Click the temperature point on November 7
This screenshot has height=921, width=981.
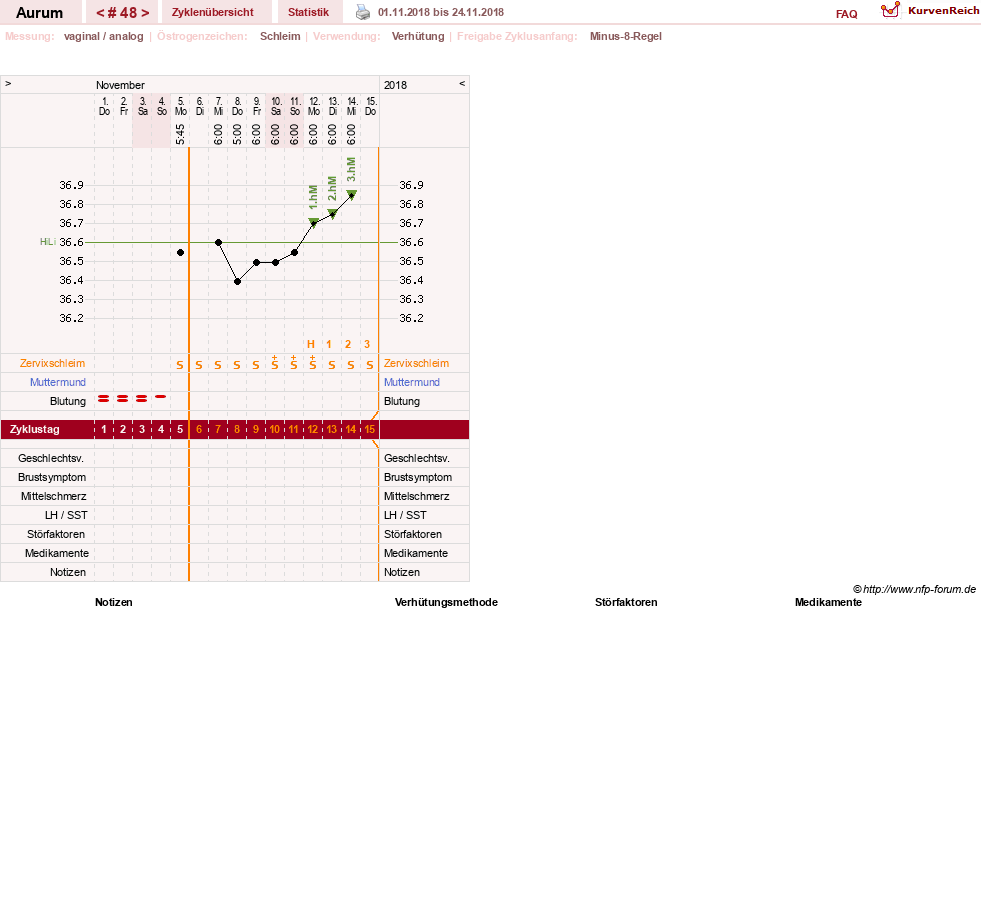click(x=218, y=242)
